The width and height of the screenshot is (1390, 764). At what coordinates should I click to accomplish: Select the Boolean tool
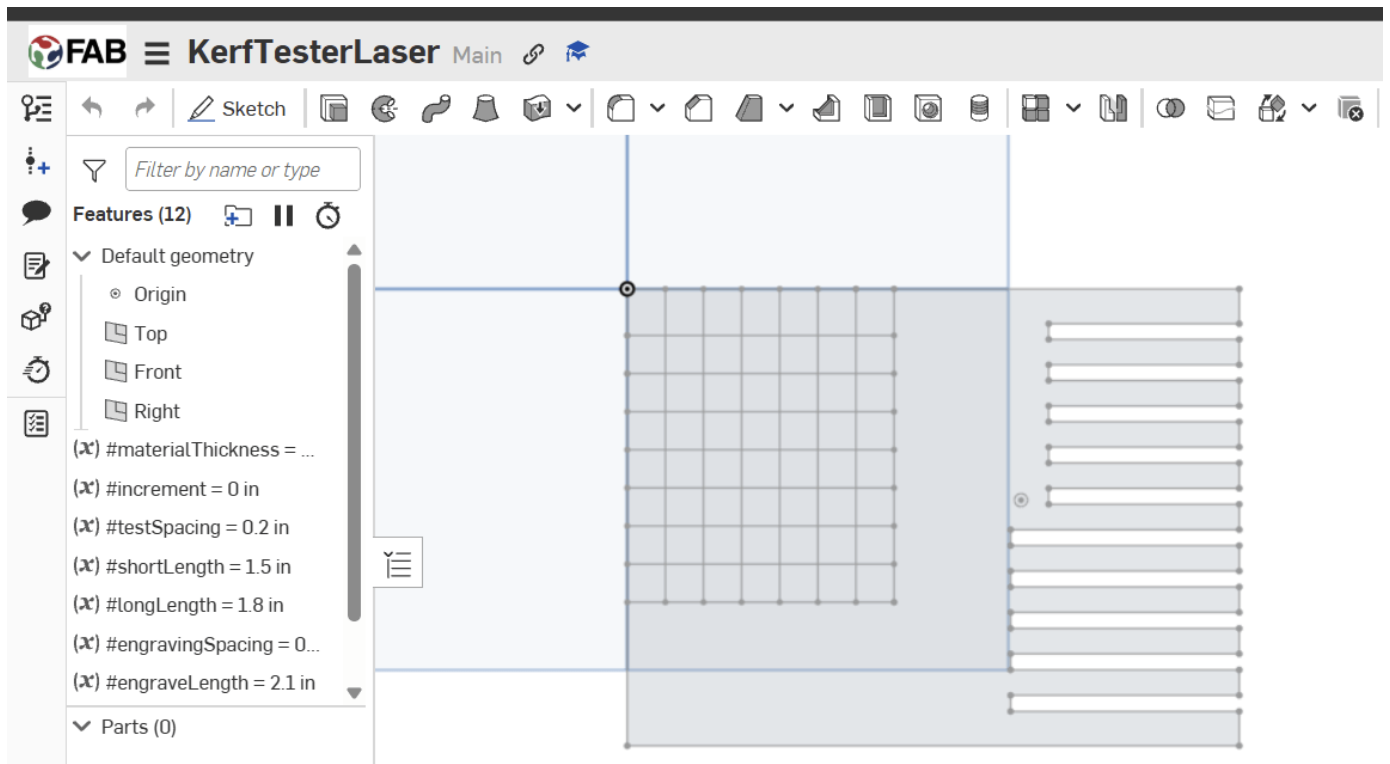coord(1170,108)
